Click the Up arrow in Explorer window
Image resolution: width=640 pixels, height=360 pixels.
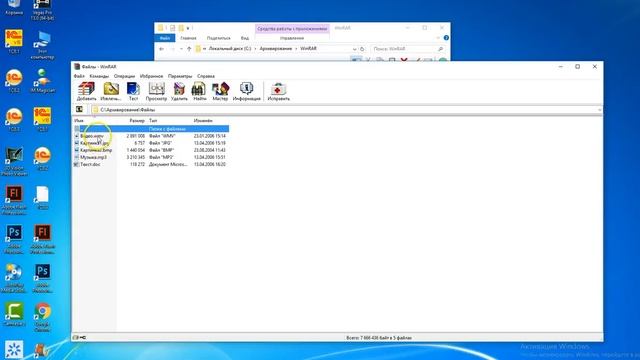189,49
